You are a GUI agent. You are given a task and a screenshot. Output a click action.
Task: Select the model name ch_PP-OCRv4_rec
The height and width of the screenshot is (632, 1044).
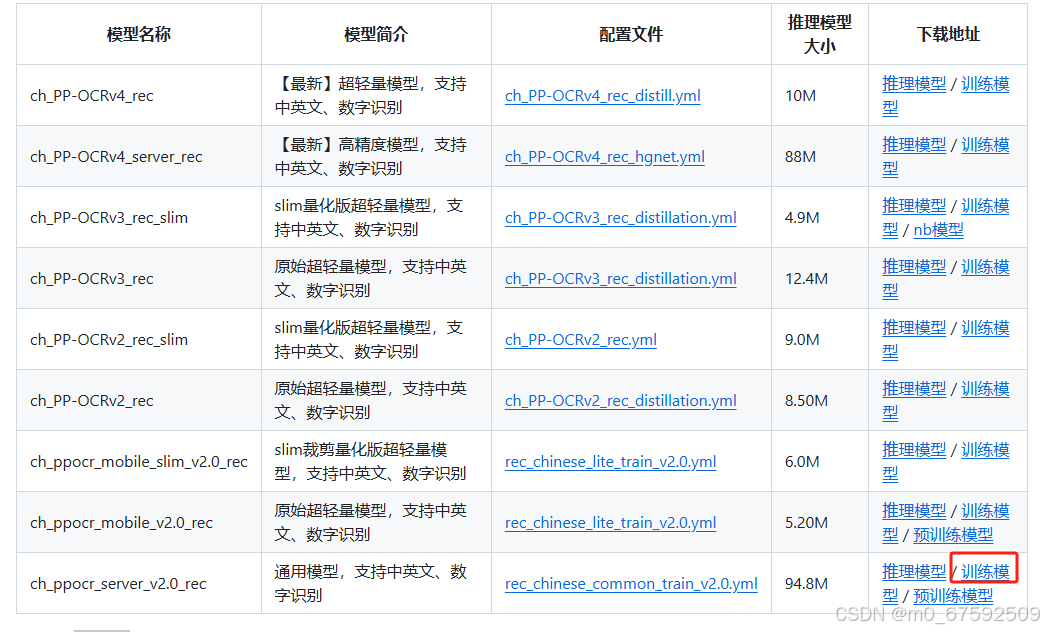[92, 96]
